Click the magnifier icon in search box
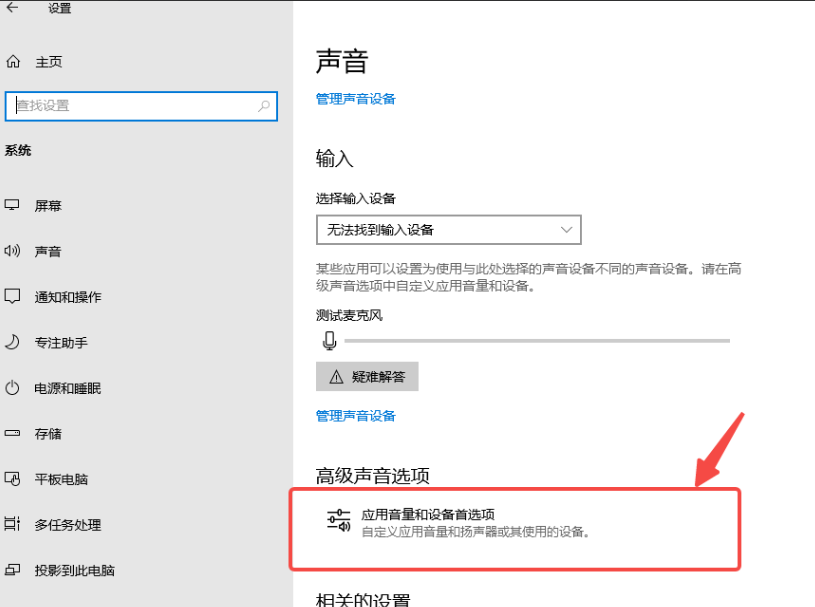The width and height of the screenshot is (815, 607). 264,106
